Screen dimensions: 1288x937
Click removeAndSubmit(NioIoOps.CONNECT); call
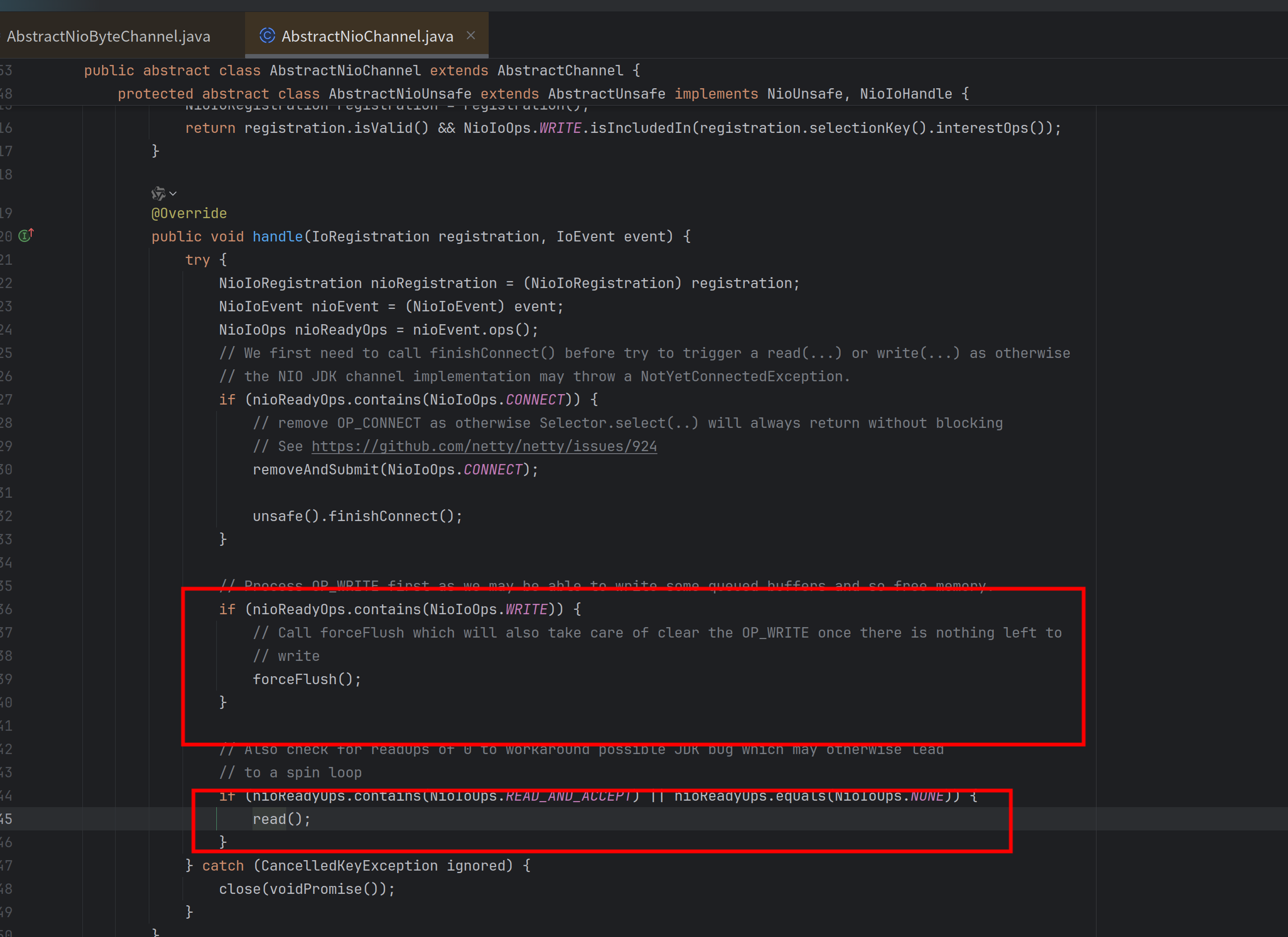click(395, 469)
